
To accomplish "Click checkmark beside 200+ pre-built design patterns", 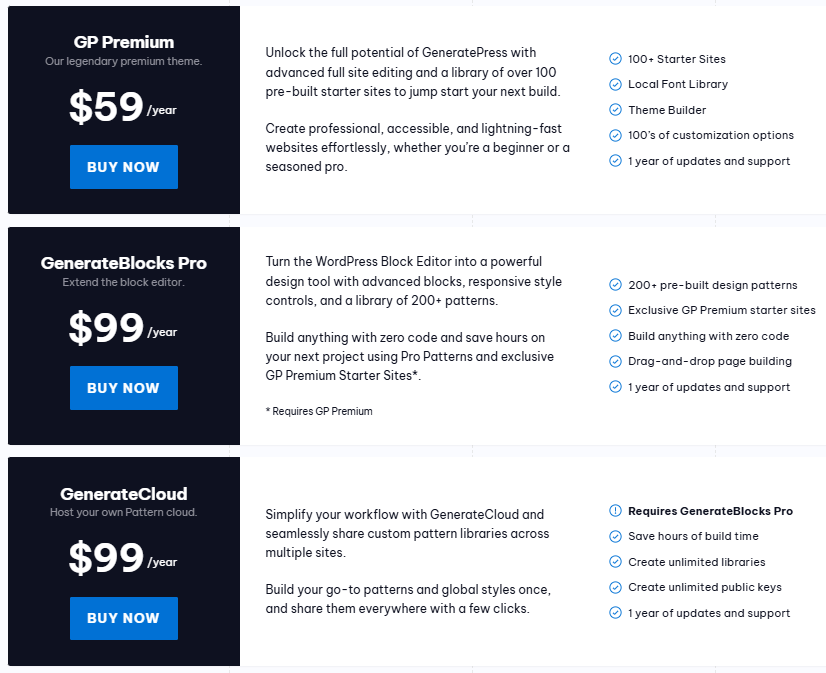I will (615, 285).
